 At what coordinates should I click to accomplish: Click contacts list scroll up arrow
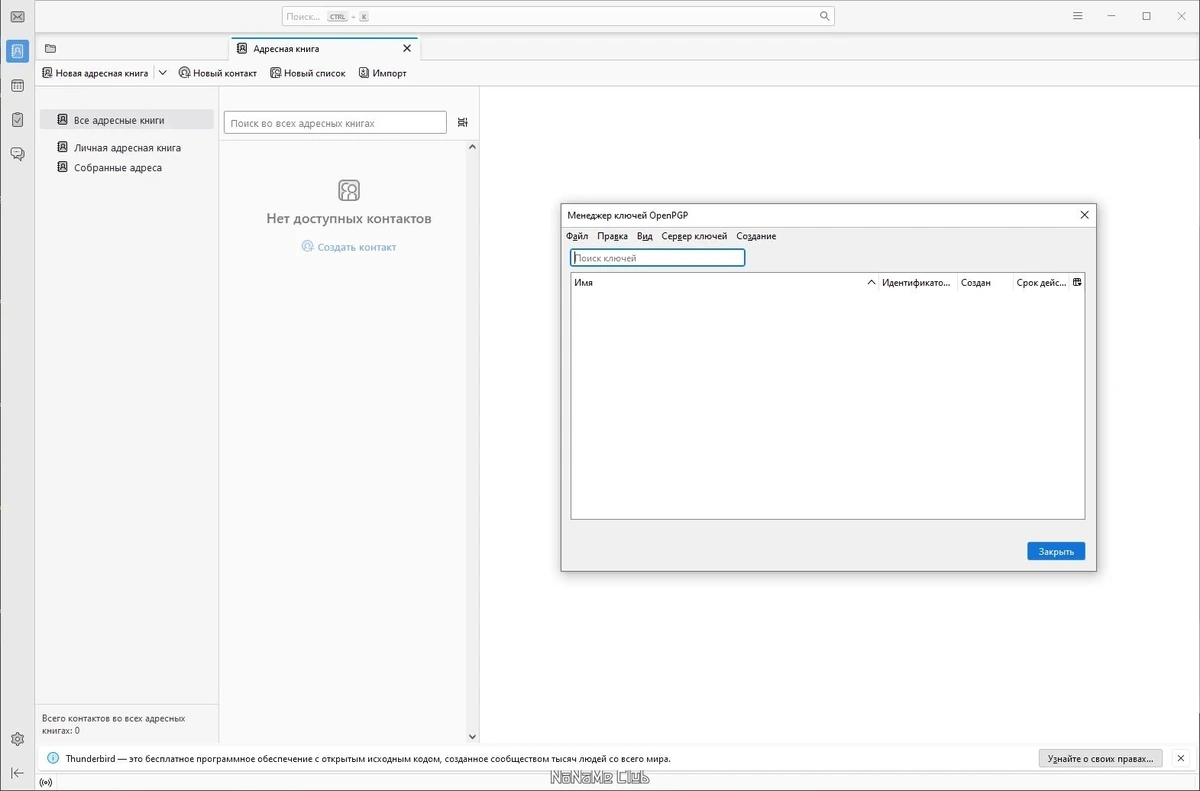tap(473, 147)
